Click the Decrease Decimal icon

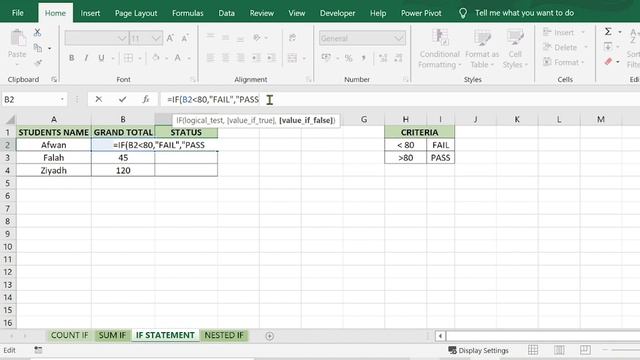click(398, 58)
